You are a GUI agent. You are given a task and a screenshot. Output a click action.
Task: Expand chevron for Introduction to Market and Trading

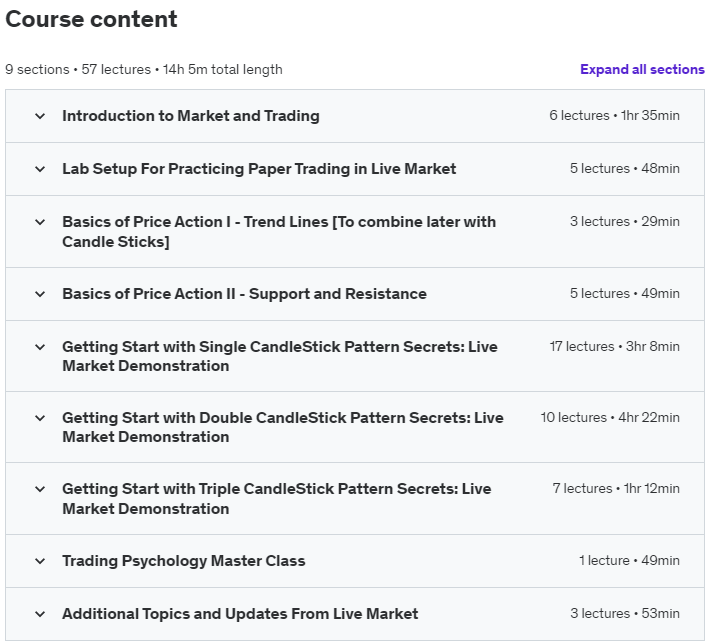(x=40, y=116)
